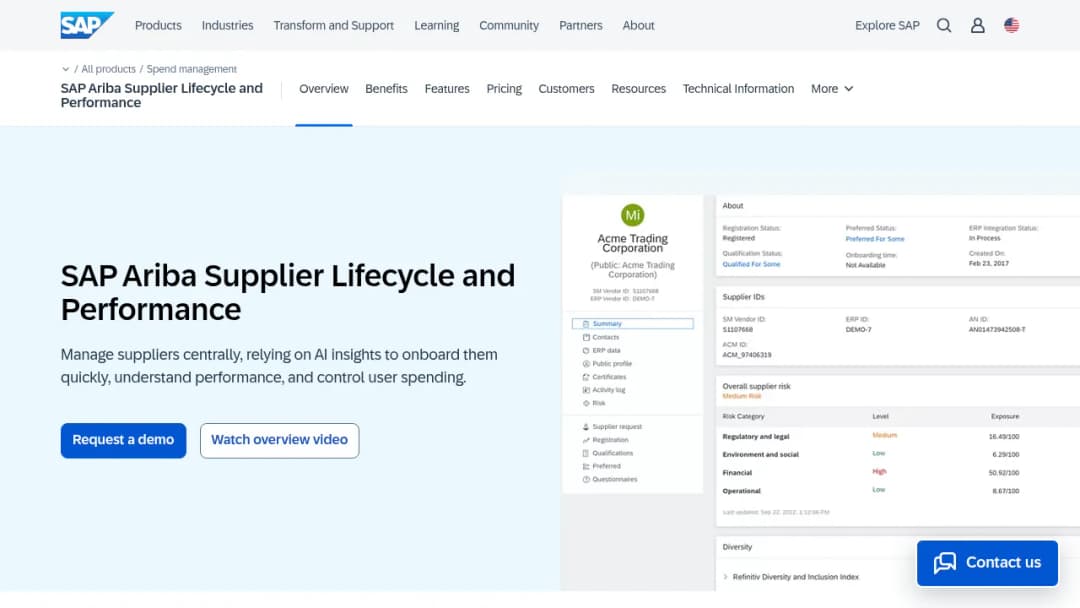Select Preferred in supplier sidebar

coord(606,466)
